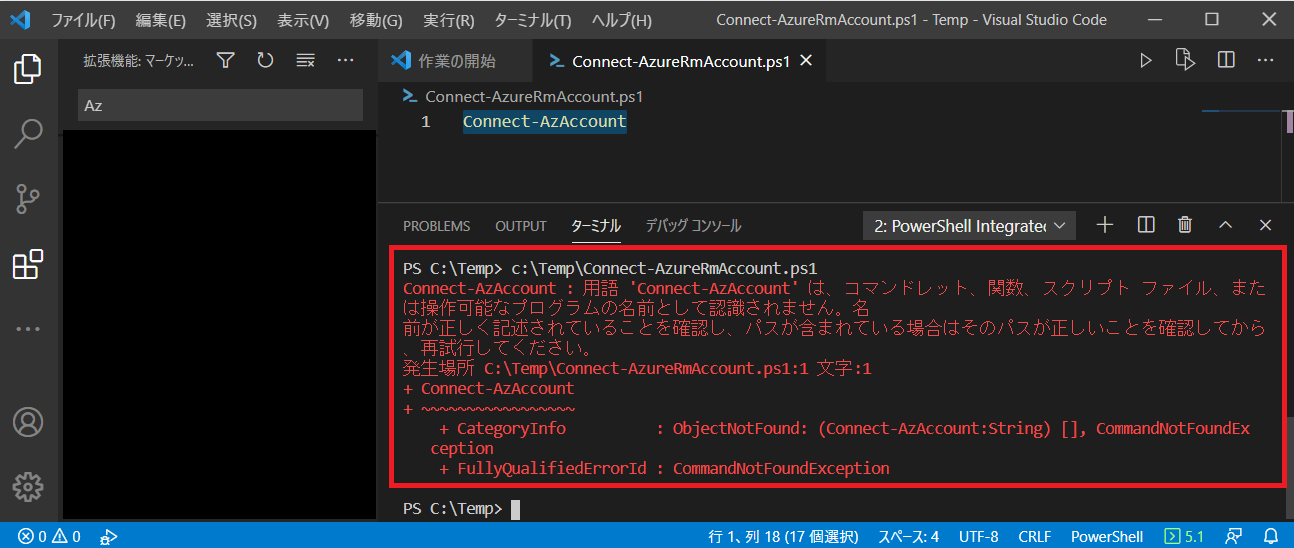This screenshot has height=548, width=1294.
Task: Change language mode PowerShell in status bar
Action: (x=1107, y=536)
